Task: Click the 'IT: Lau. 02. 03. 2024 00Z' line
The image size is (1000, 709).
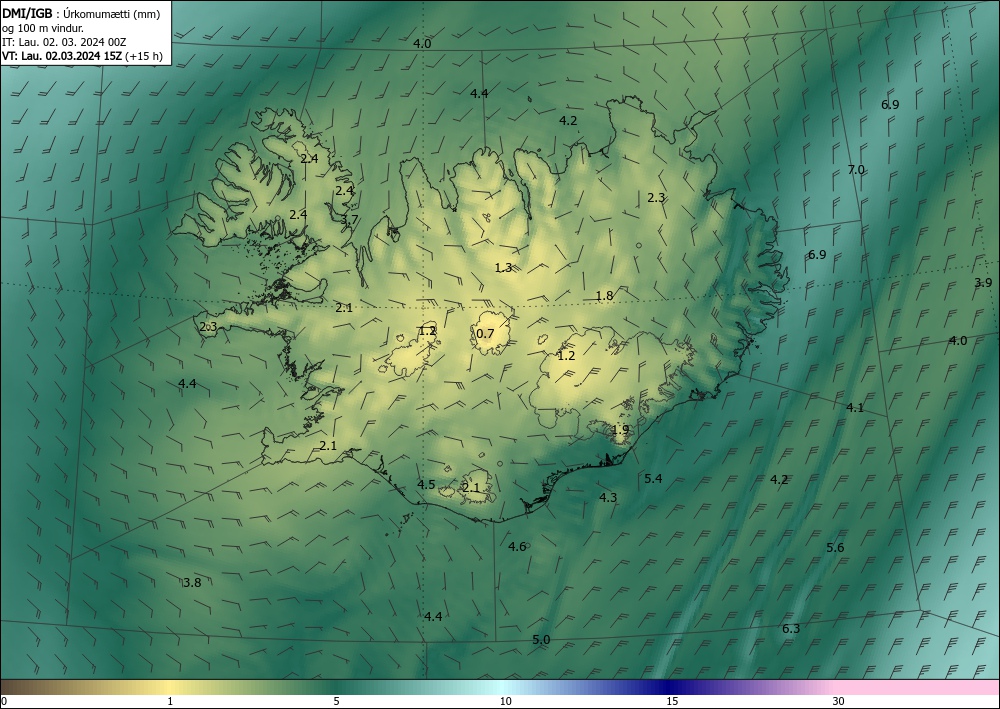Action: tap(64, 42)
